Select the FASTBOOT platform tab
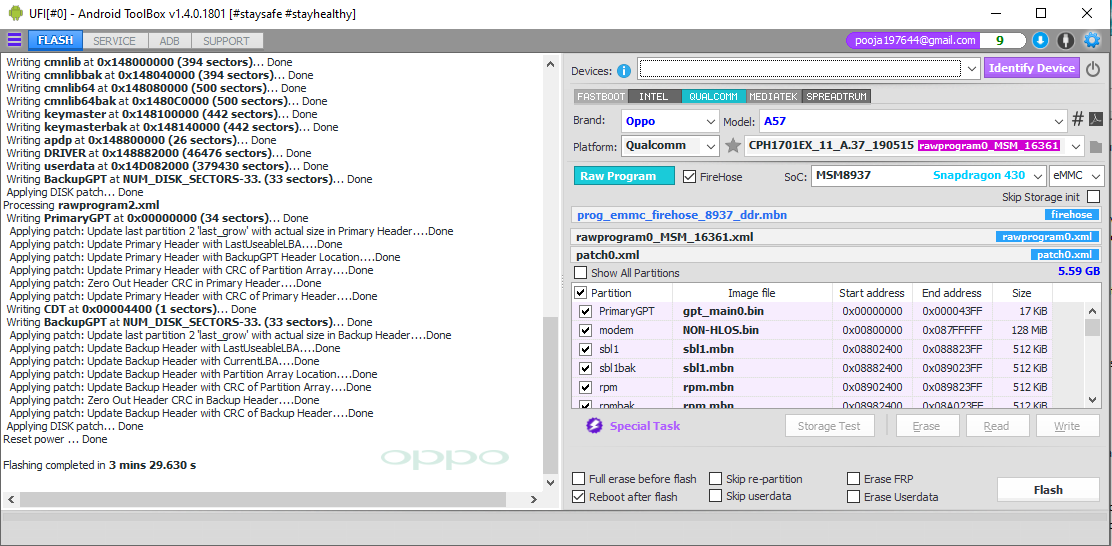This screenshot has height=546, width=1112. coord(601,96)
